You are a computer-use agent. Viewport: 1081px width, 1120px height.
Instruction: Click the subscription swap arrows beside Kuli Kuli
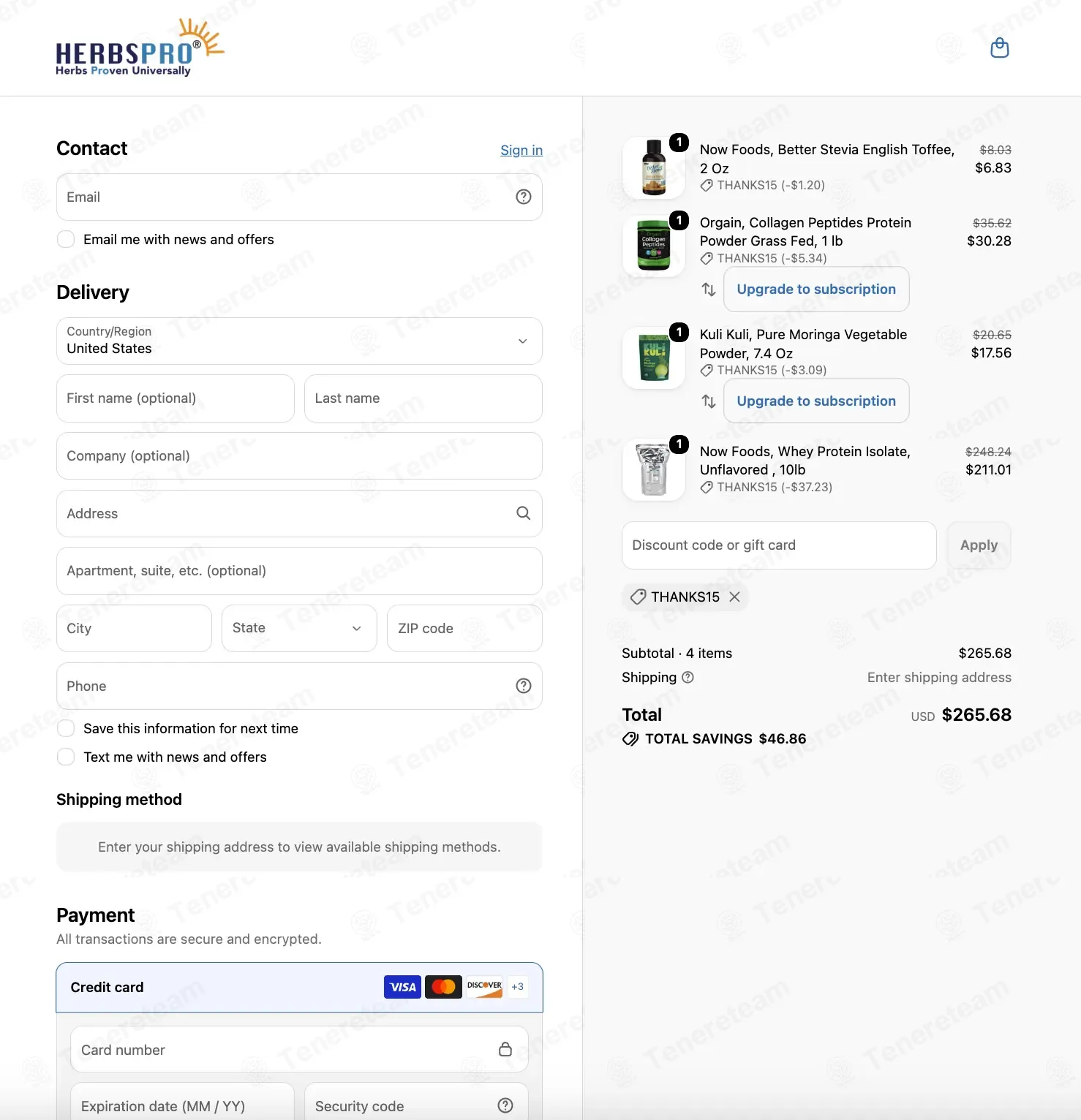coord(708,401)
